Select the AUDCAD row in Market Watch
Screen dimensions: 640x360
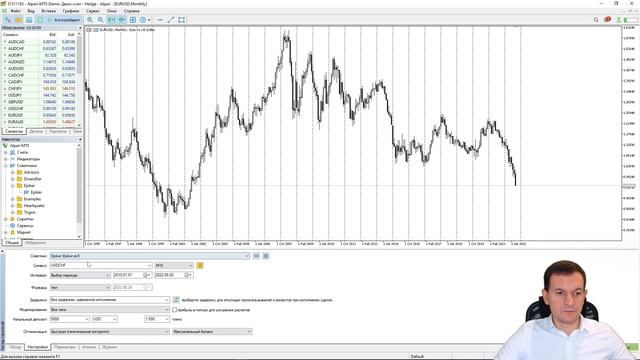coord(40,42)
